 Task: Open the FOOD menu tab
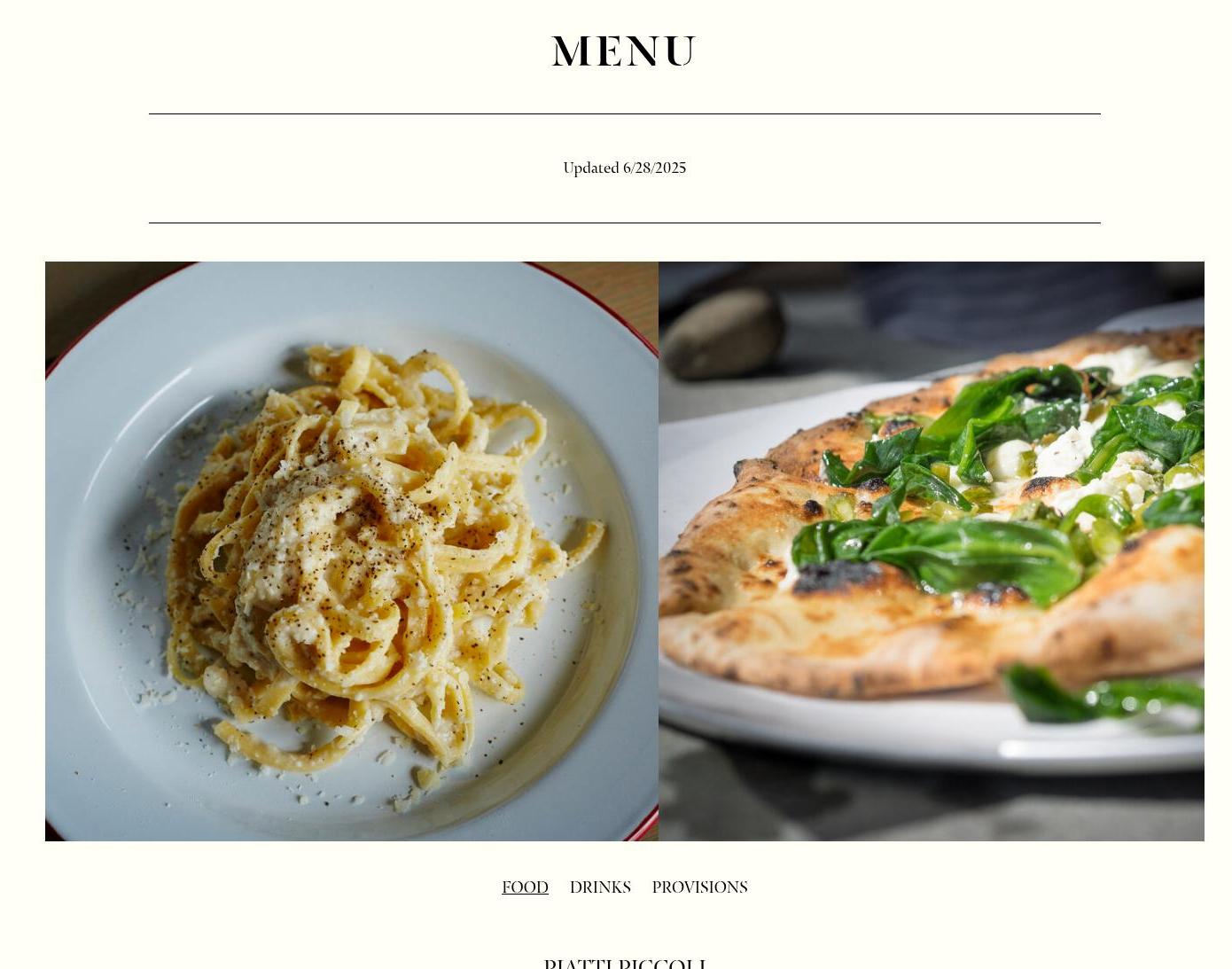(525, 887)
